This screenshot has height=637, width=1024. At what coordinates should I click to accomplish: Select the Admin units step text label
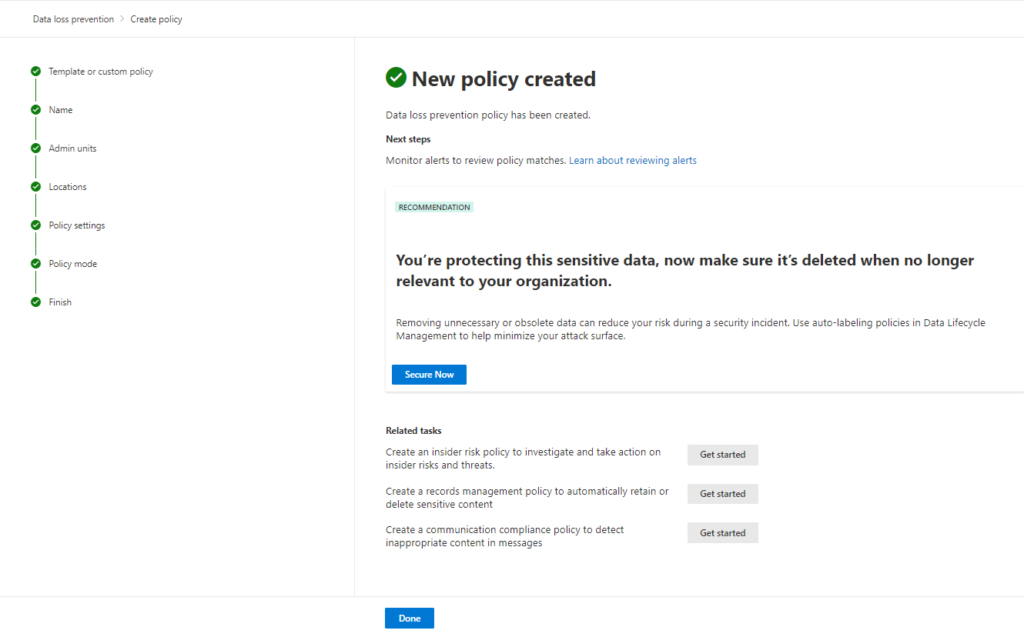pyautogui.click(x=73, y=148)
